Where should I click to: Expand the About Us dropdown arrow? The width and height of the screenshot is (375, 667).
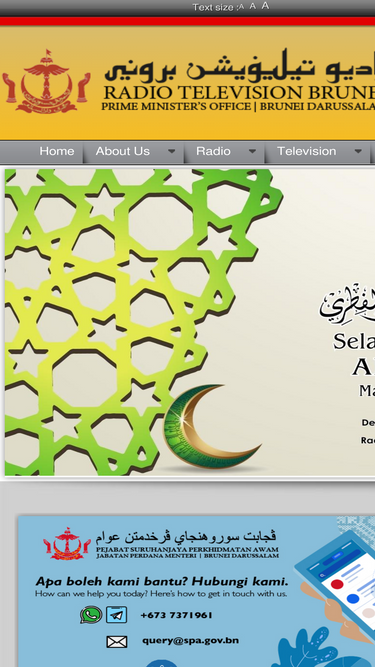(x=171, y=151)
